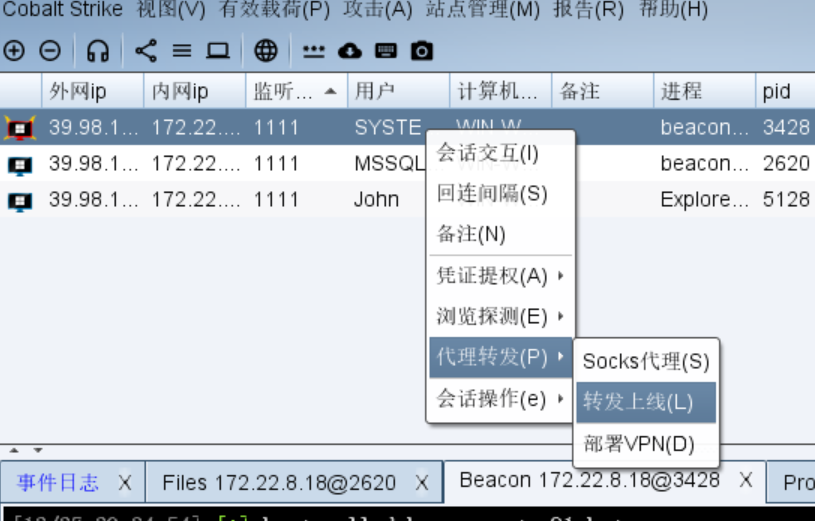Open the 视图(V) menu
815x521 pixels.
pos(171,9)
